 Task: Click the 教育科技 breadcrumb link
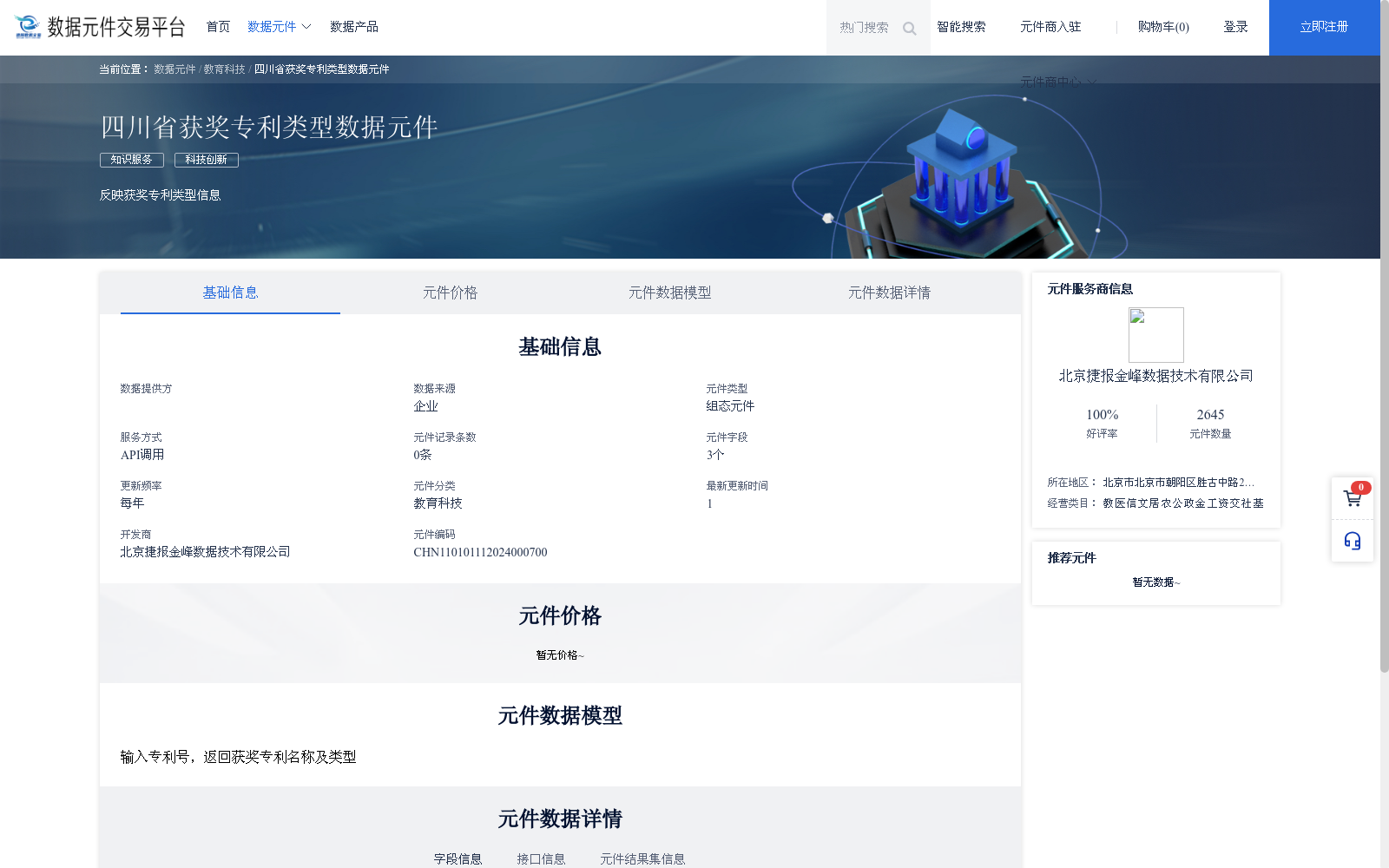pos(225,69)
